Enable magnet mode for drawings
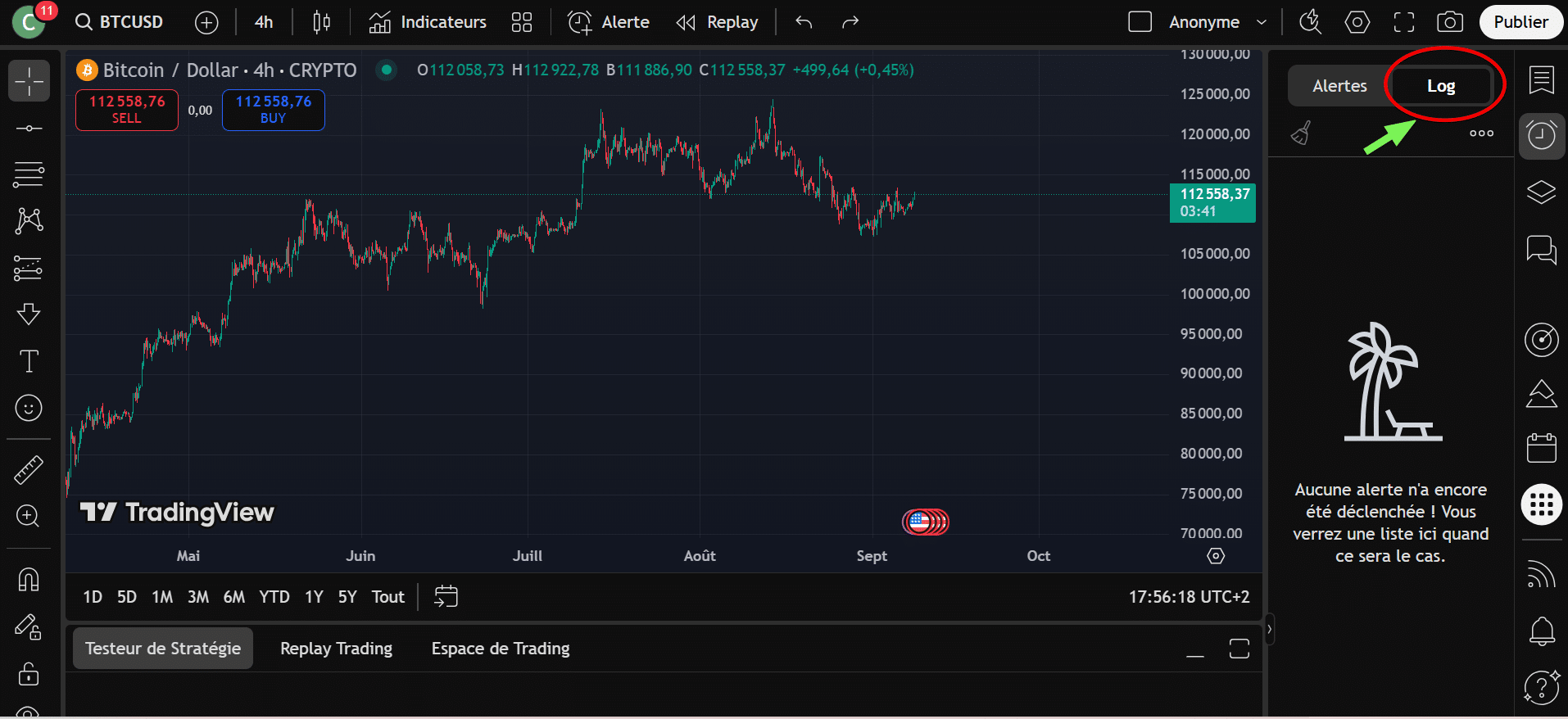This screenshot has height=719, width=1568. 29,580
